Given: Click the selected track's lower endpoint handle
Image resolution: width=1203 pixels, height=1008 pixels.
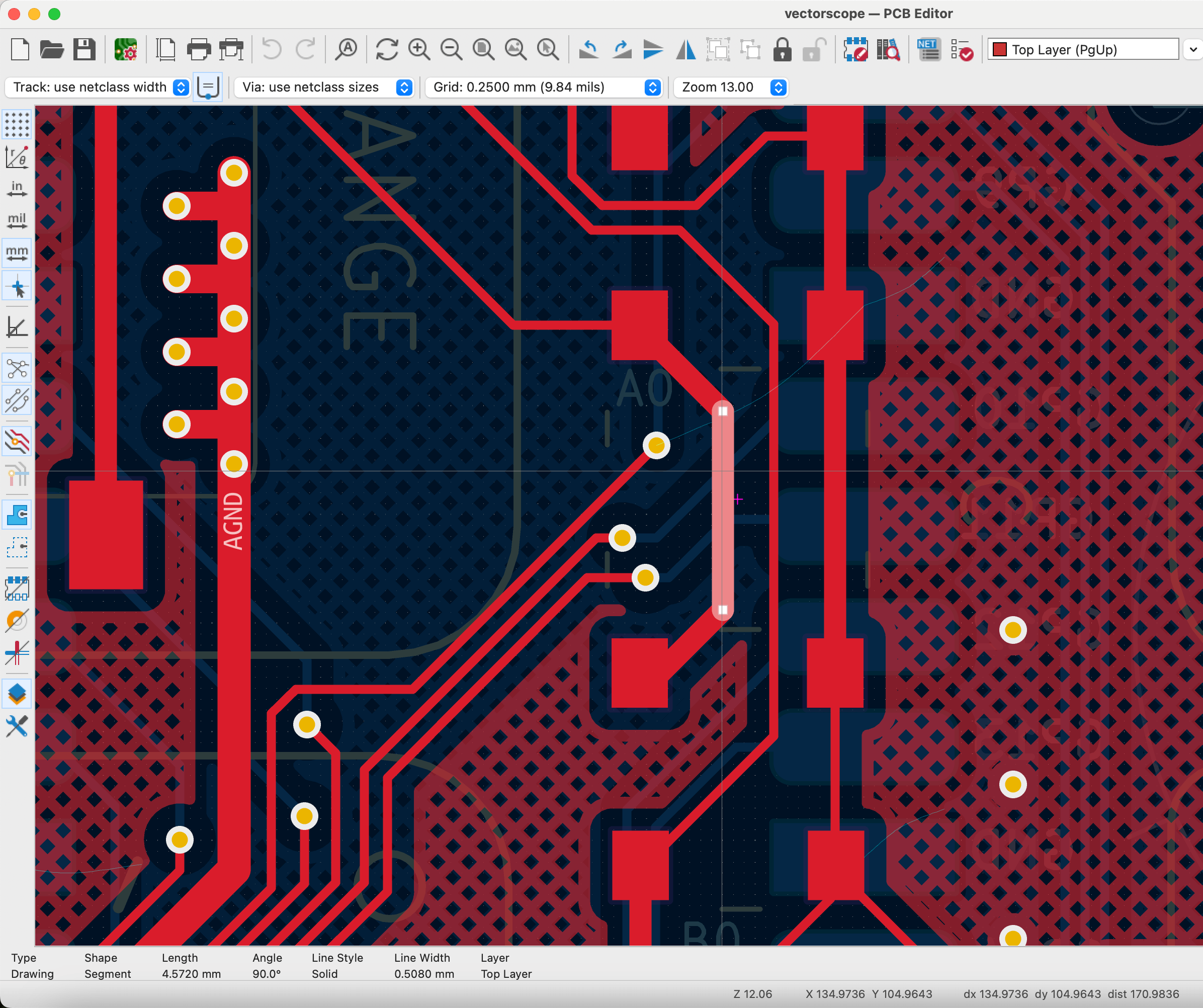Looking at the screenshot, I should [723, 610].
